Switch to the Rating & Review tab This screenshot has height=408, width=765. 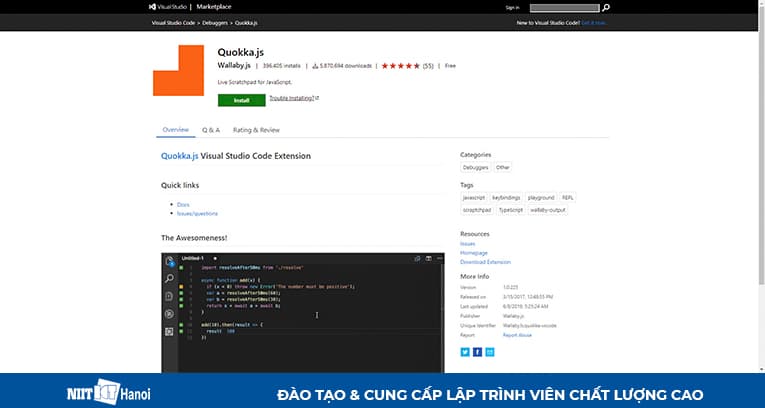pos(256,130)
